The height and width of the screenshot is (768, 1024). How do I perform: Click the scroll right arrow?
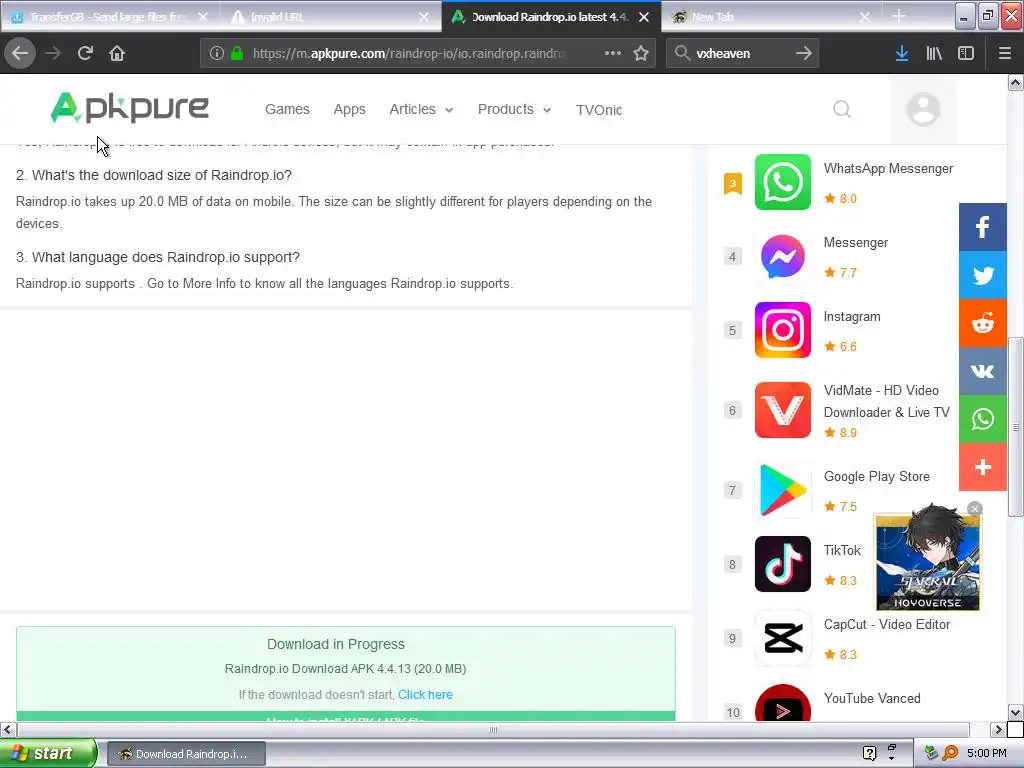(x=997, y=729)
